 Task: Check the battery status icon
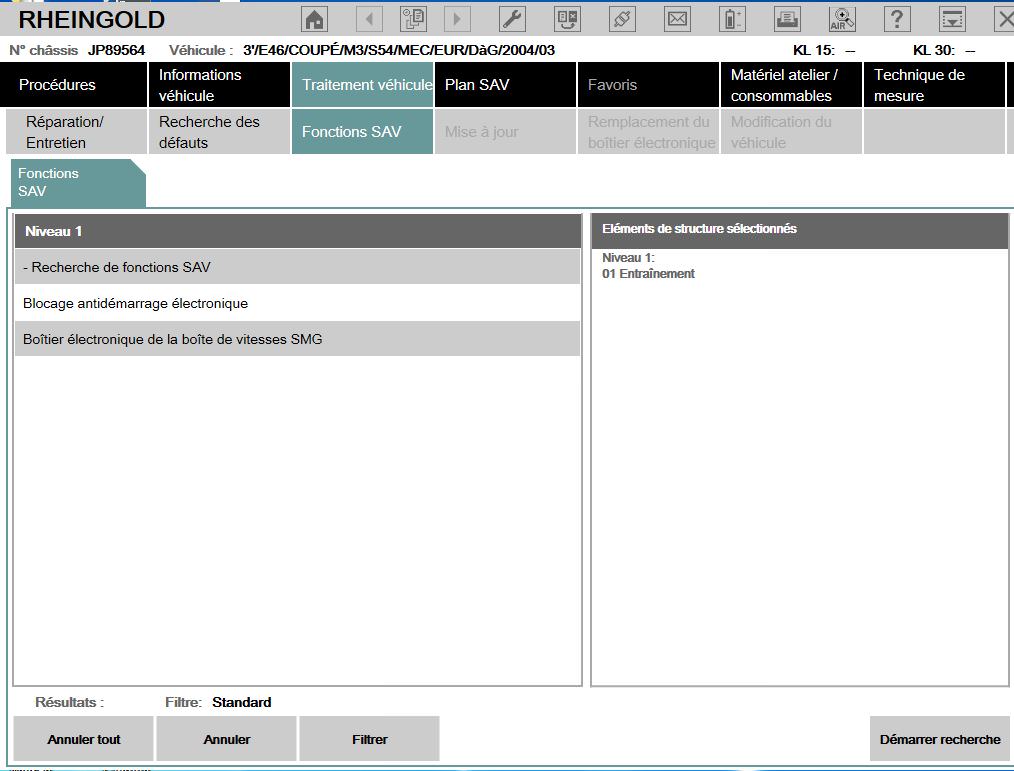[x=732, y=19]
